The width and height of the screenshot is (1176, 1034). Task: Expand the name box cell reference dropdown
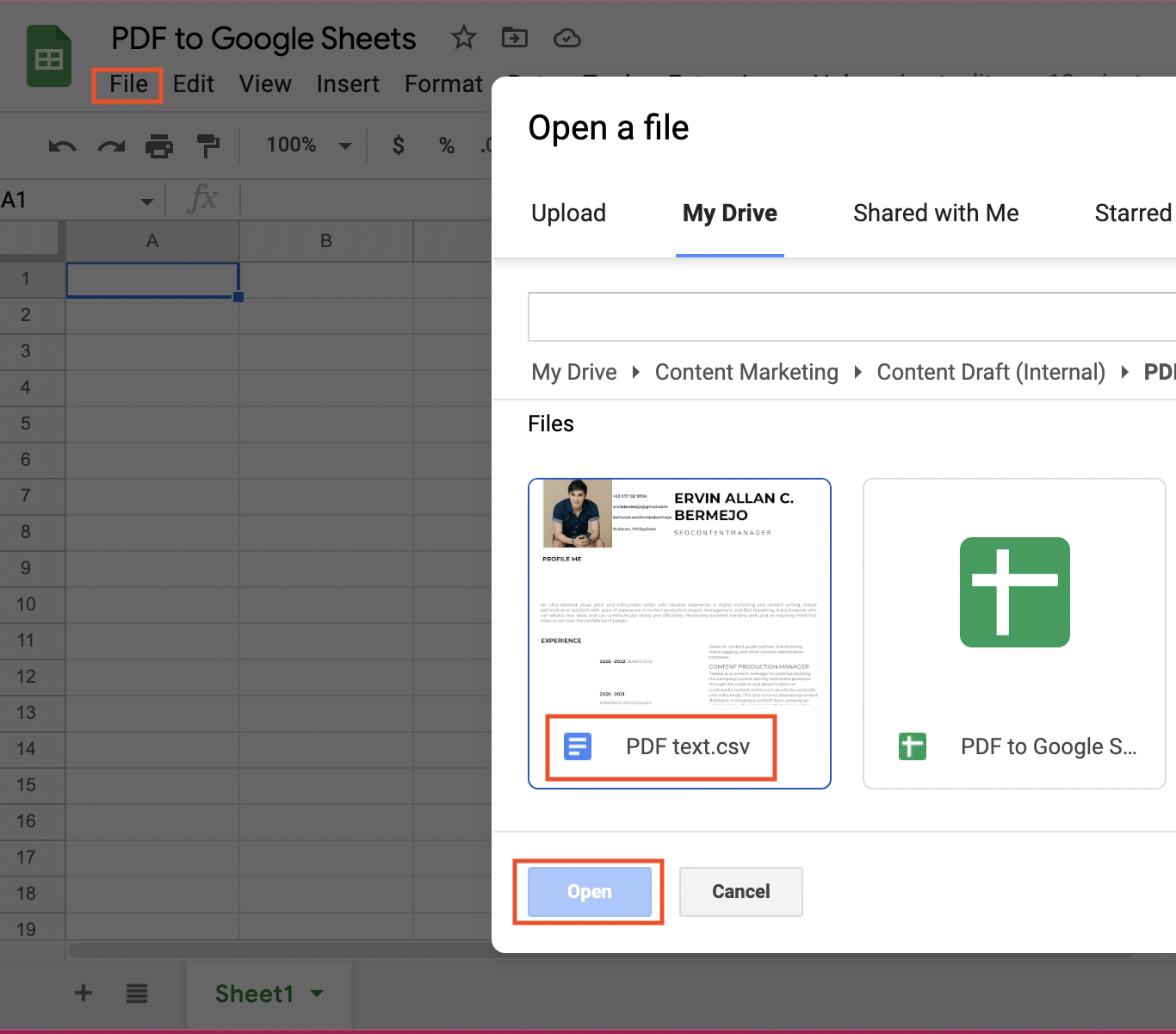146,199
